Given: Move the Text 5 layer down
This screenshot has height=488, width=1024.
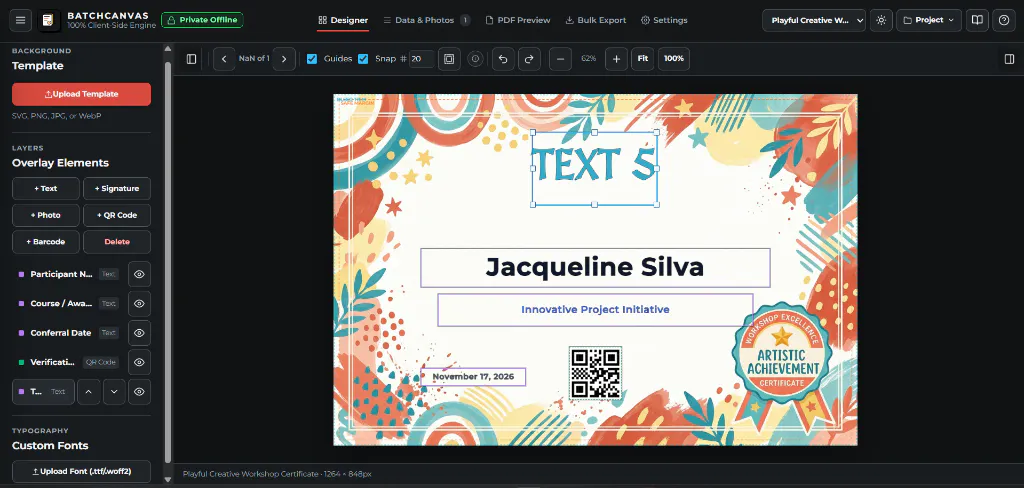Looking at the screenshot, I should pos(114,392).
